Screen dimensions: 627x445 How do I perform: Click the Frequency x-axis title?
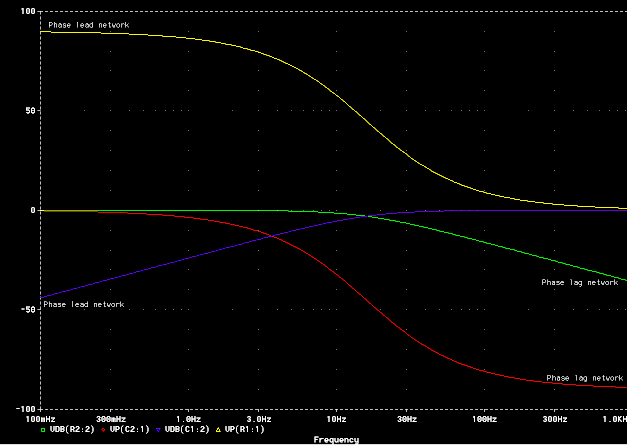point(335,439)
